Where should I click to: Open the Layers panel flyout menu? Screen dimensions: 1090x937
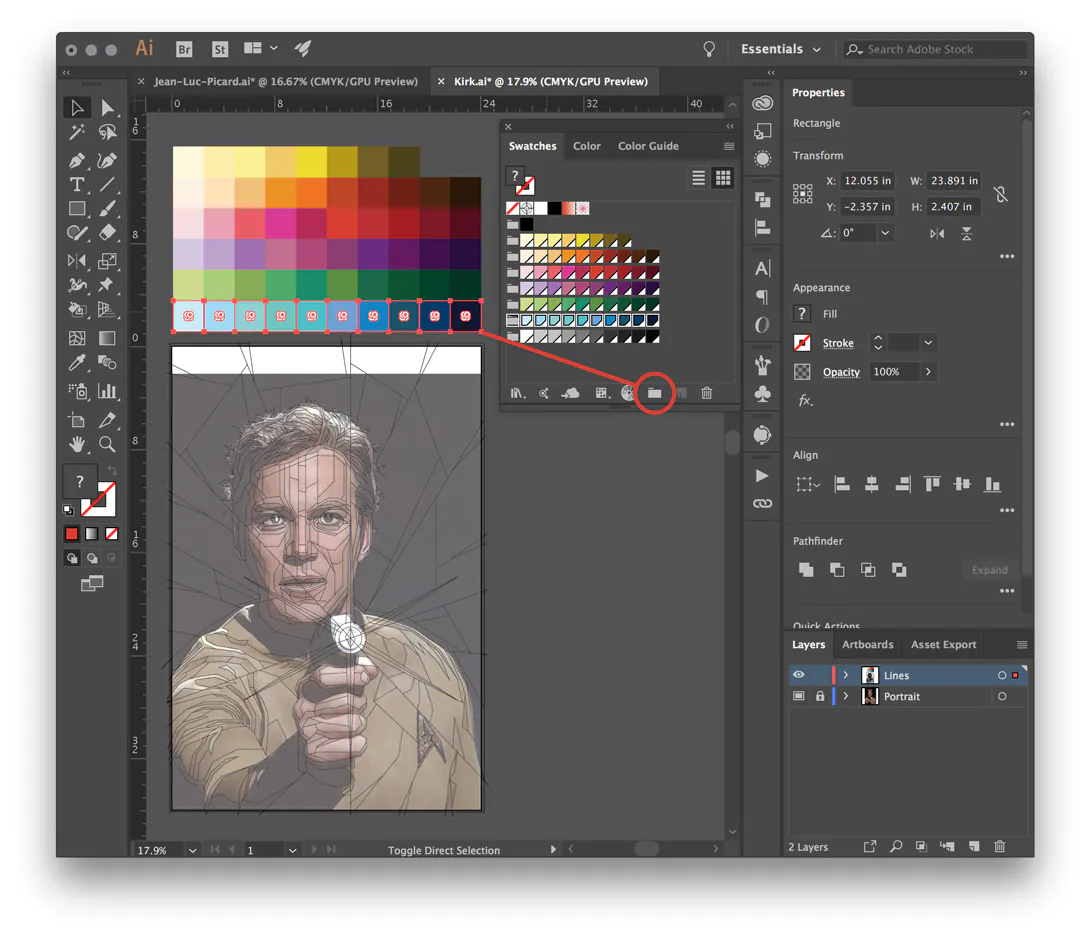(x=1022, y=644)
